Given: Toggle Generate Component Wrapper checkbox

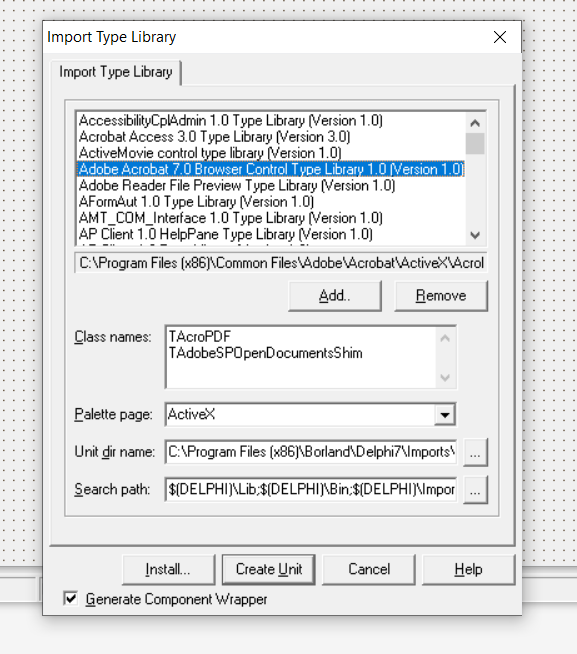Looking at the screenshot, I should [71, 599].
